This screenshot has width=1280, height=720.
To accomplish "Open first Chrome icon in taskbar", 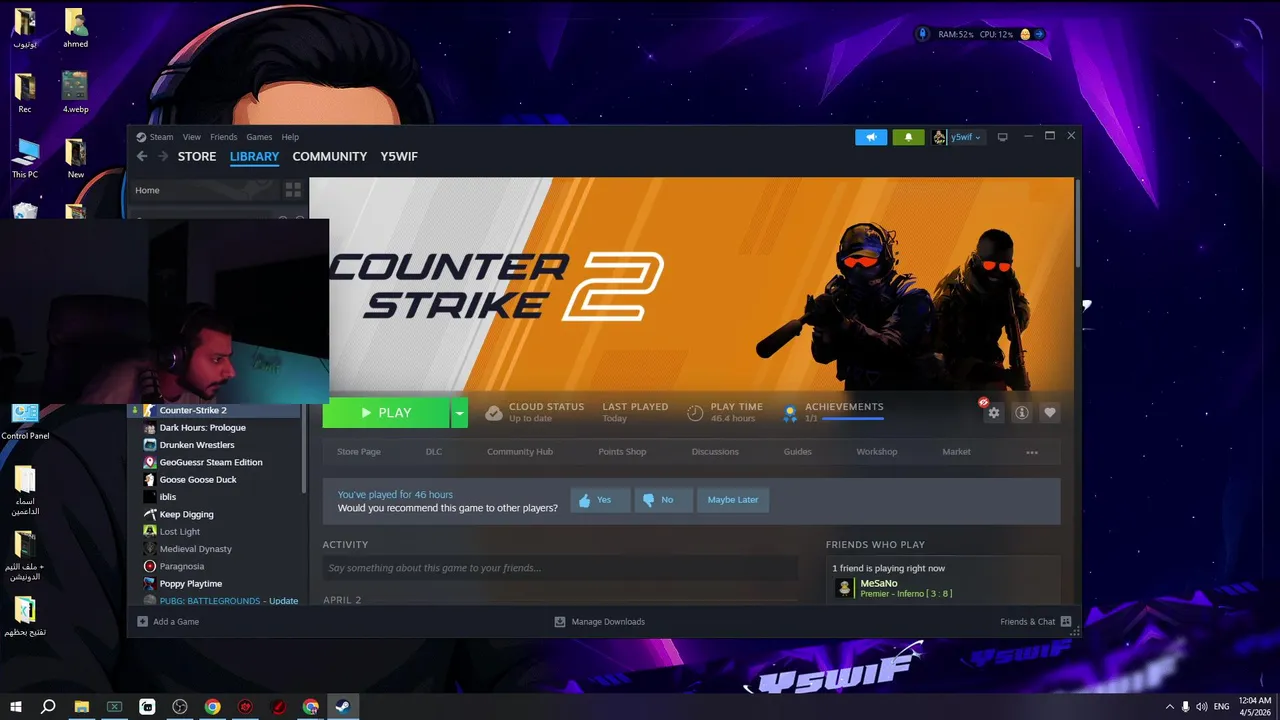I will tap(212, 706).
